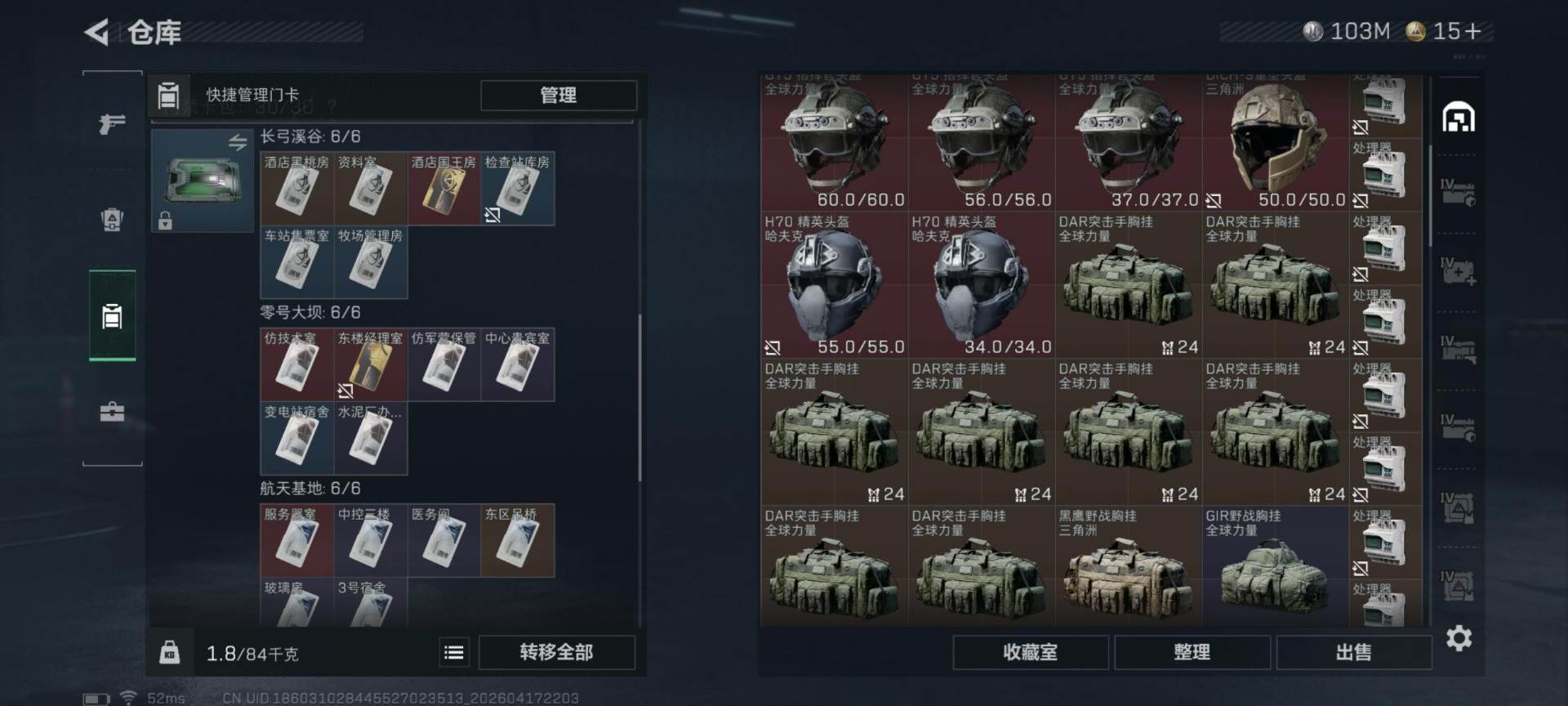The width and height of the screenshot is (1568, 706).
Task: Toggle the lock on the card case
Action: [x=165, y=221]
